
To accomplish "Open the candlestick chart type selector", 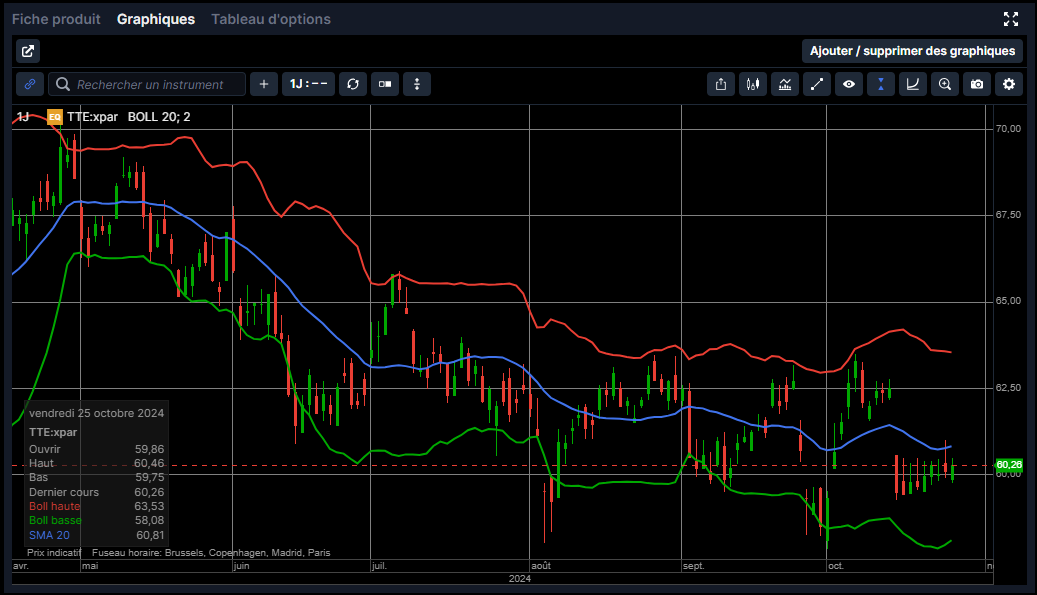I will 753,84.
